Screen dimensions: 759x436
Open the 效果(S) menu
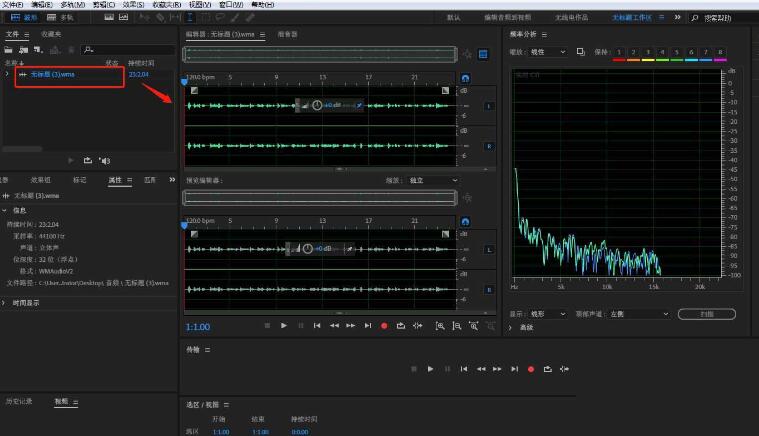(x=131, y=5)
